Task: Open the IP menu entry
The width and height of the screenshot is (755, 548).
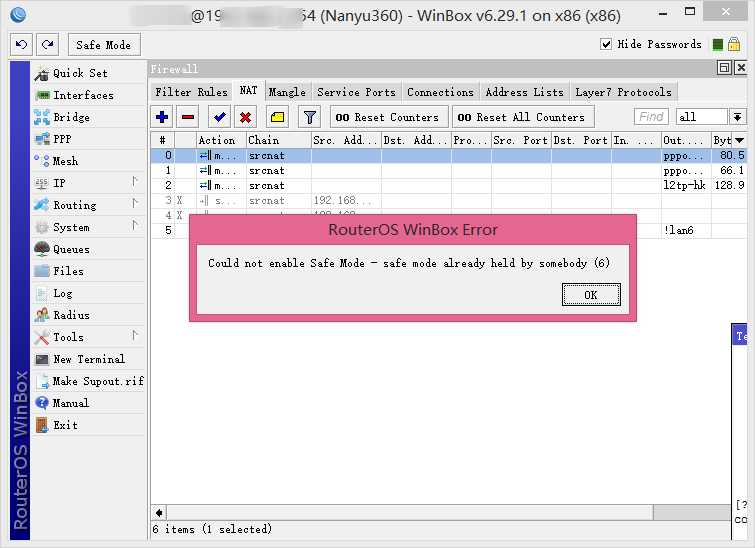Action: point(59,183)
